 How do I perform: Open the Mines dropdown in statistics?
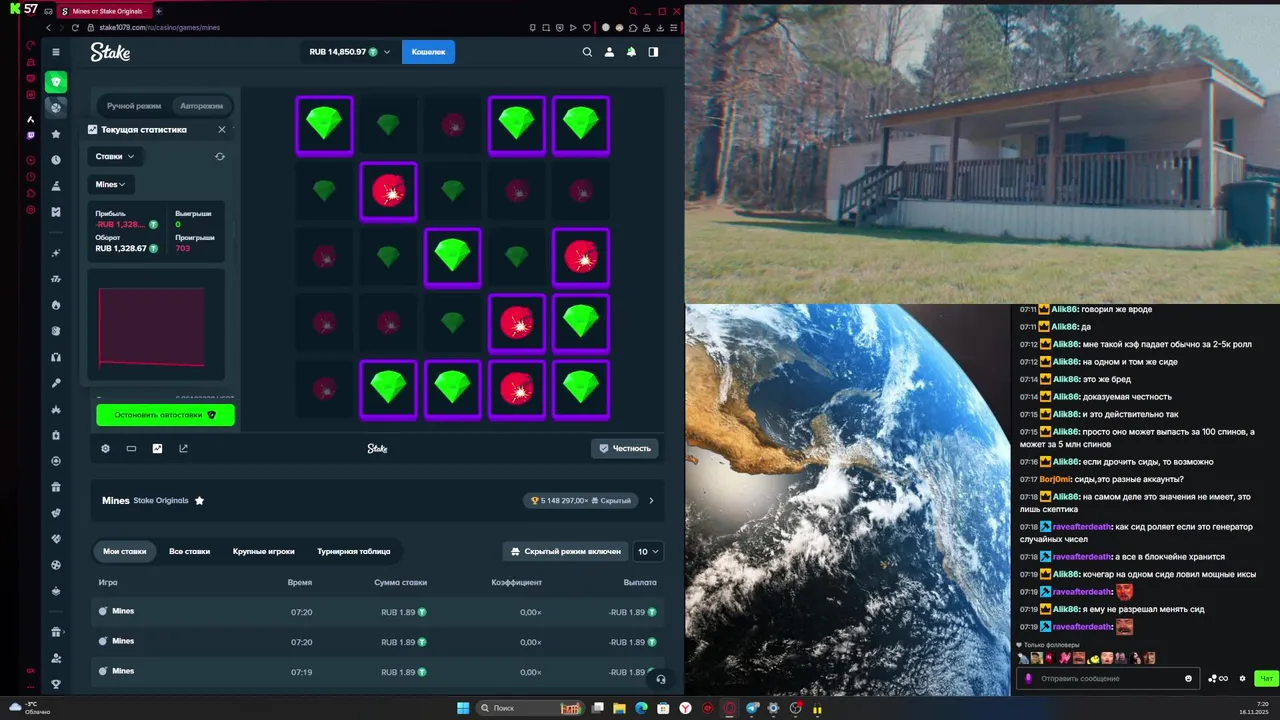pyautogui.click(x=111, y=184)
